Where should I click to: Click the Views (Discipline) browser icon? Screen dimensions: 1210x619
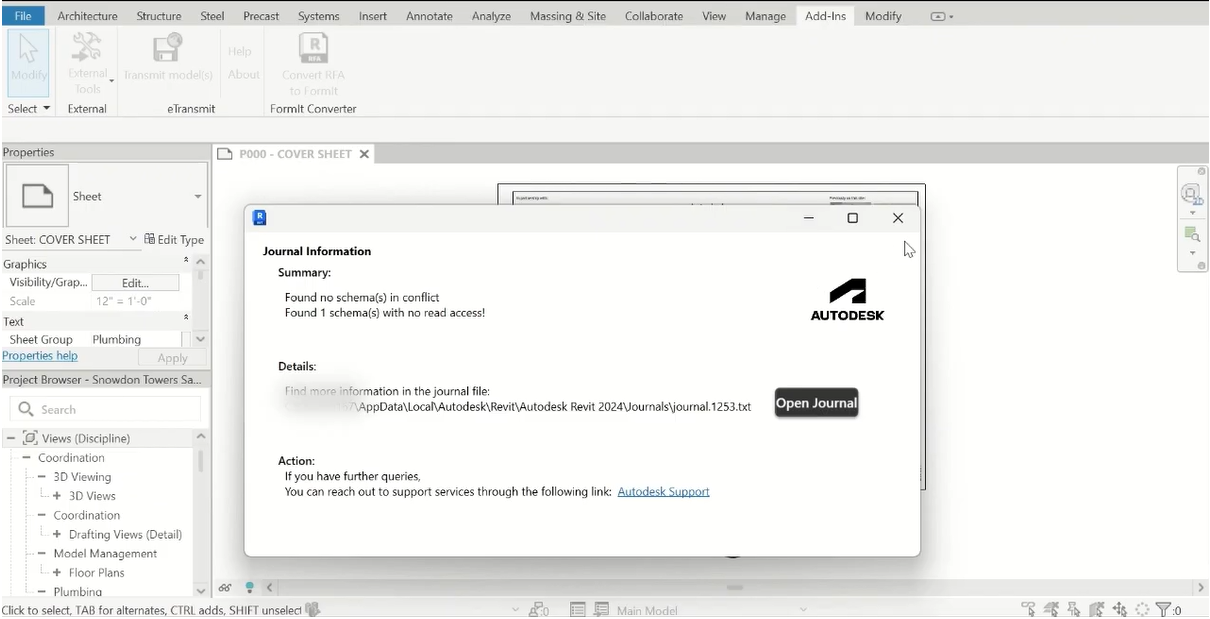click(x=30, y=438)
